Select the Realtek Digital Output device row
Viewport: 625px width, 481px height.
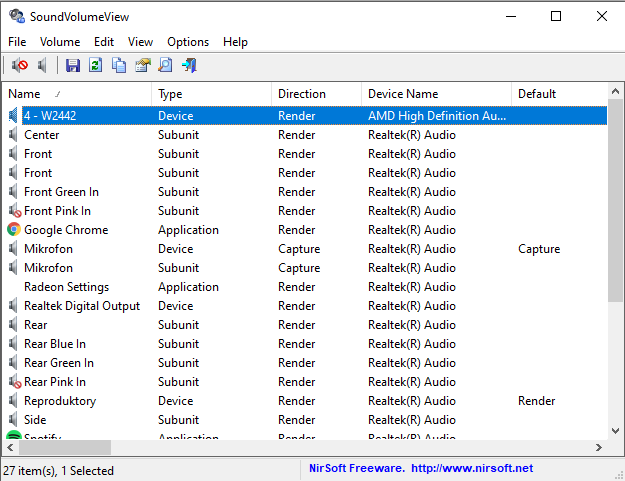click(x=81, y=306)
